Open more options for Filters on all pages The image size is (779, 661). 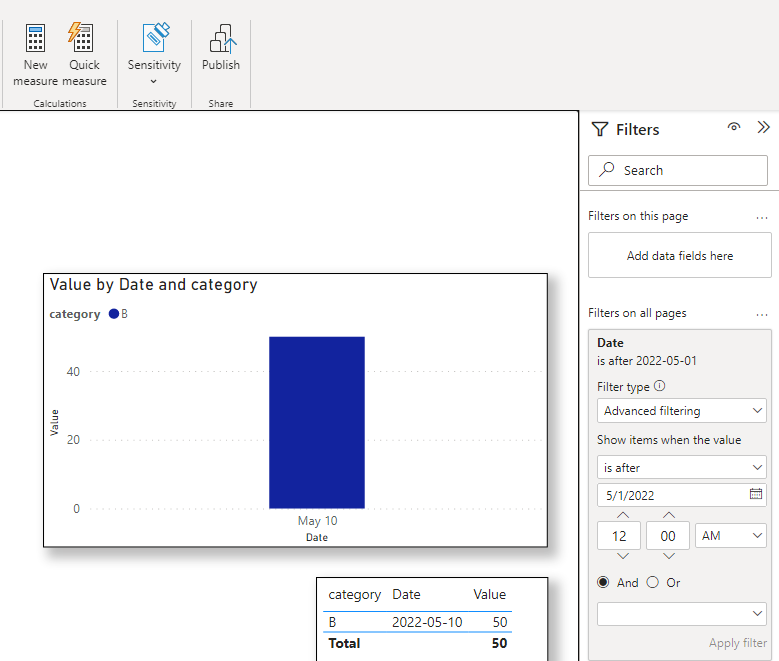pos(762,314)
